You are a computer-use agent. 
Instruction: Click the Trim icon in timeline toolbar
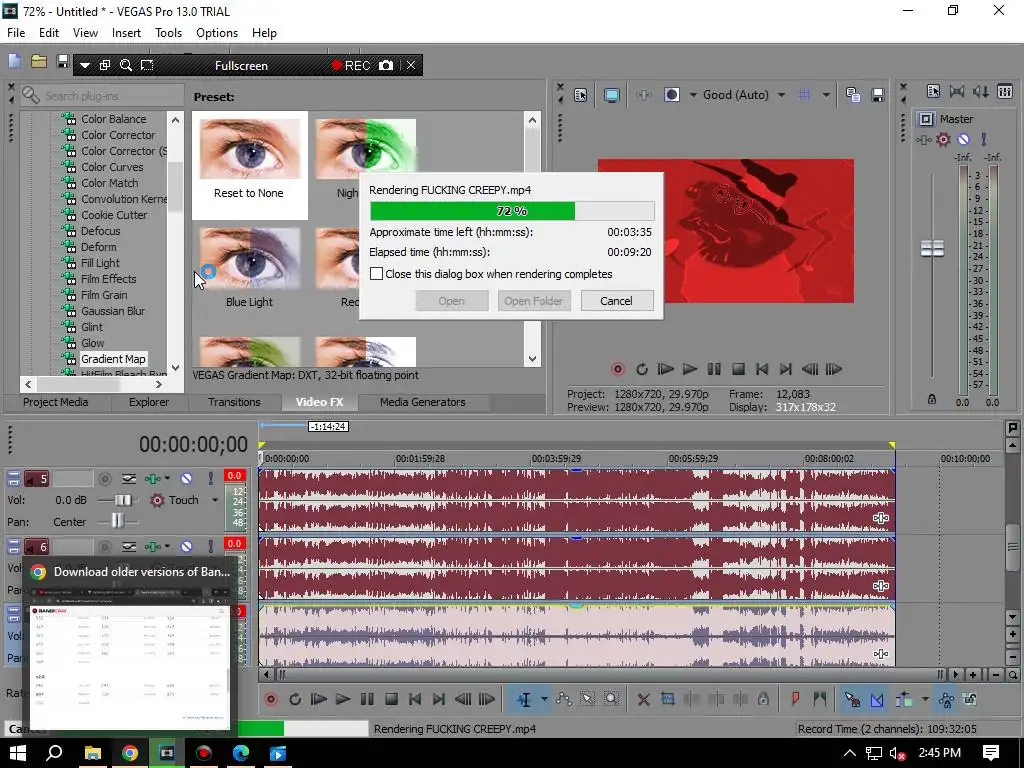[667, 699]
